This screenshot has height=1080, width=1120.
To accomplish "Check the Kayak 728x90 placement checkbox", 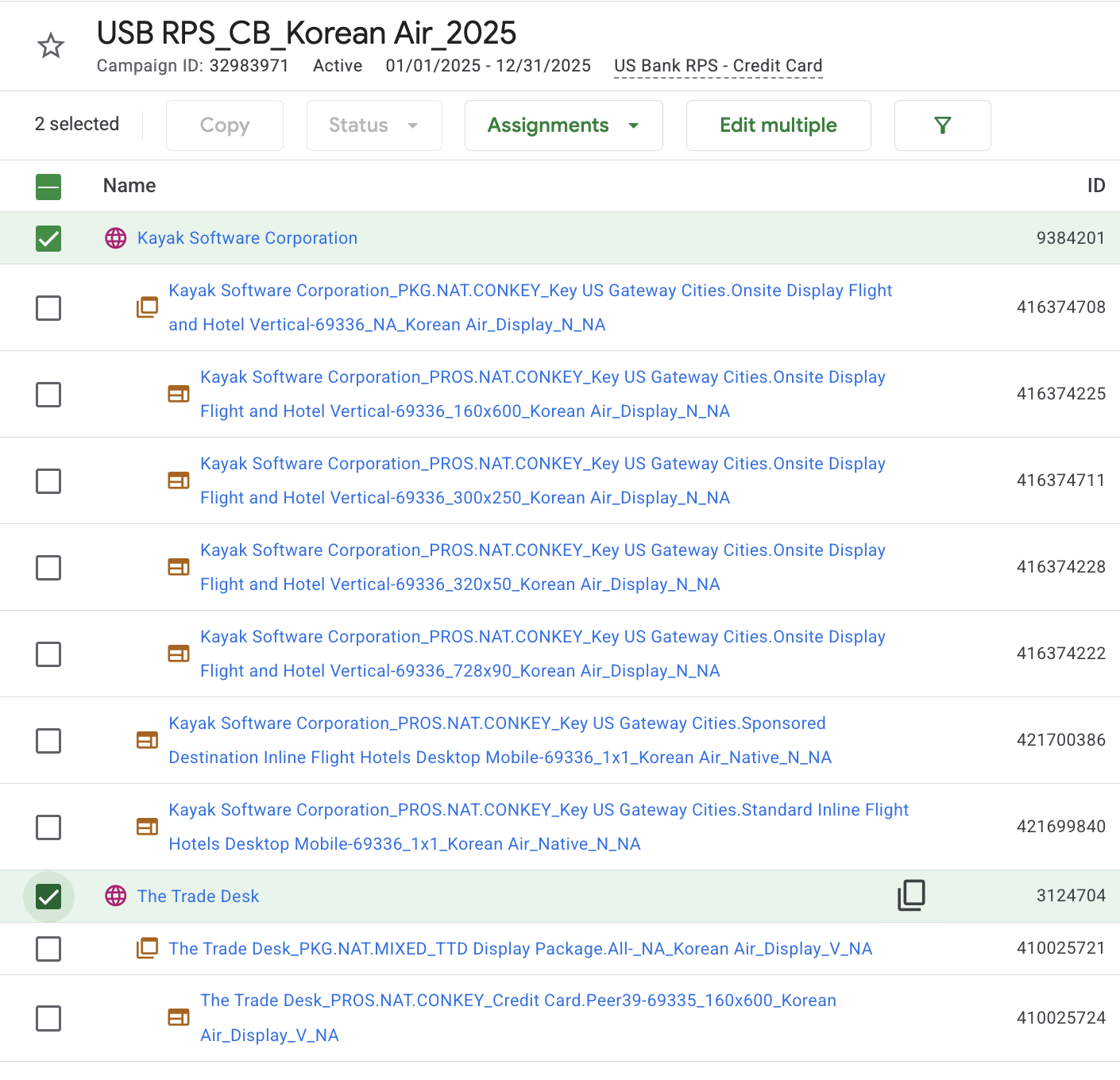I will click(48, 654).
